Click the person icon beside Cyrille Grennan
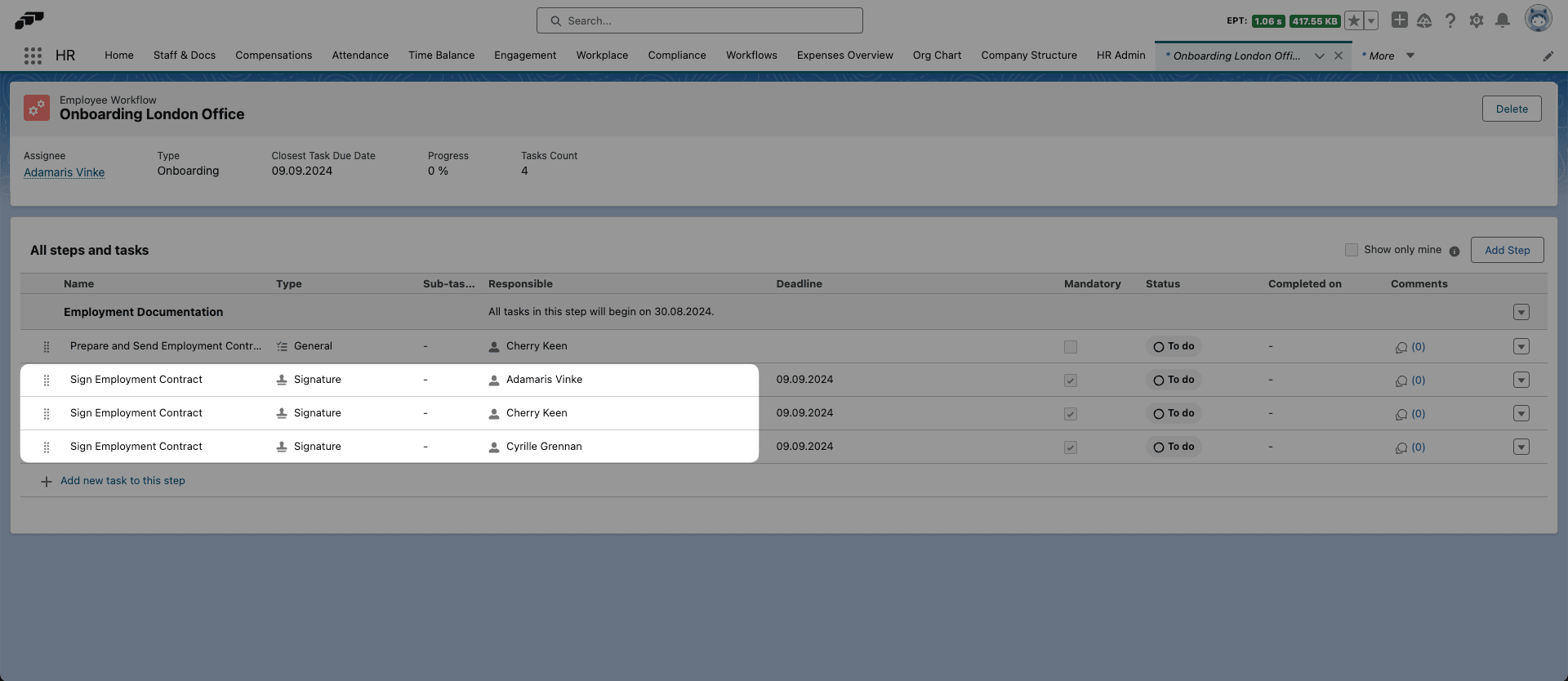1568x681 pixels. point(494,447)
